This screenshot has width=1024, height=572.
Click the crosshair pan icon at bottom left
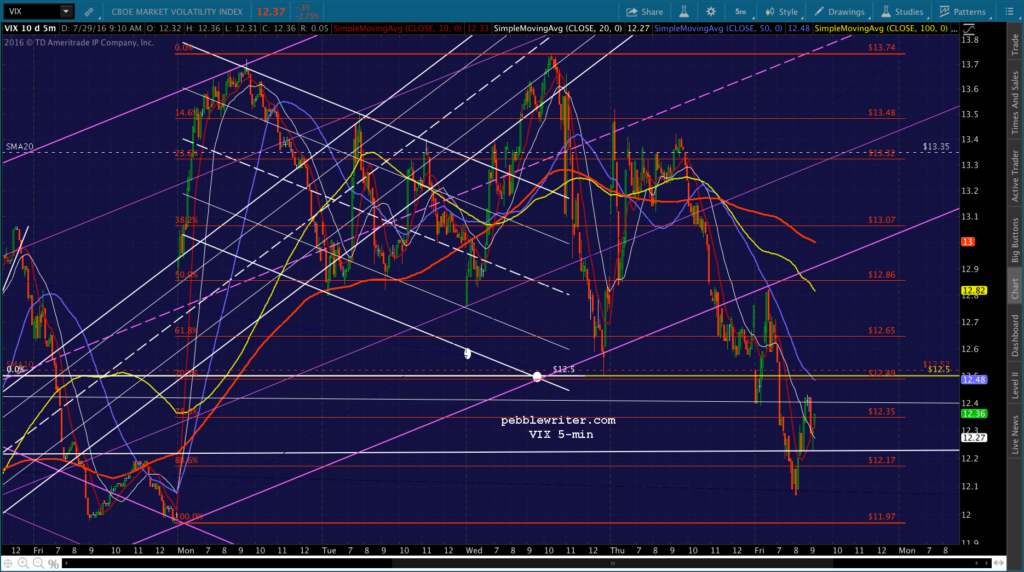pos(8,563)
